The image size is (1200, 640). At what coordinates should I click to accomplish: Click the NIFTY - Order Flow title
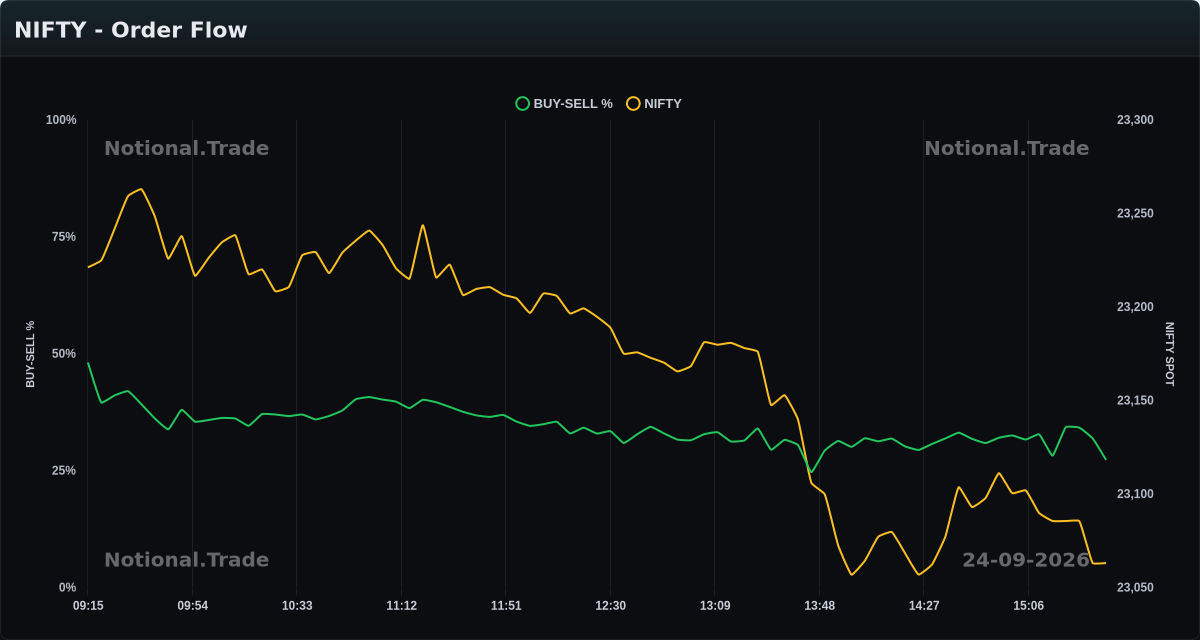click(131, 30)
